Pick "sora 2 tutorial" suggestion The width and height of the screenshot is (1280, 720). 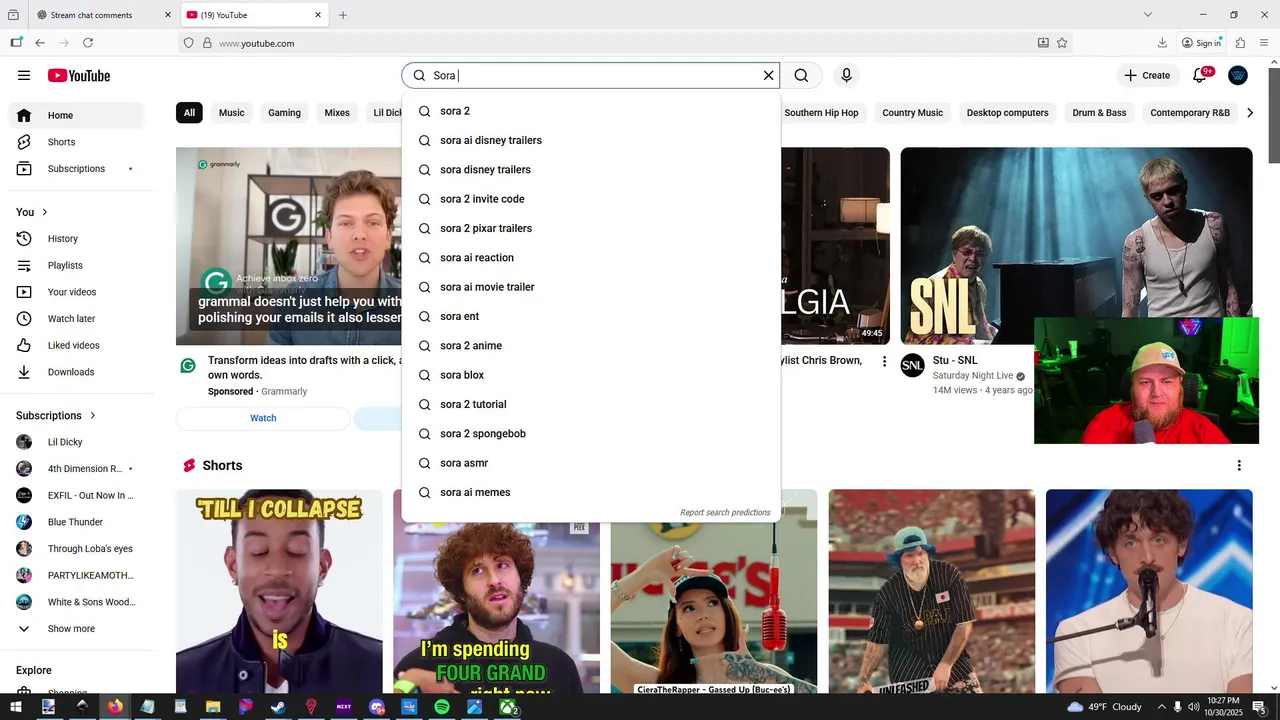click(591, 404)
